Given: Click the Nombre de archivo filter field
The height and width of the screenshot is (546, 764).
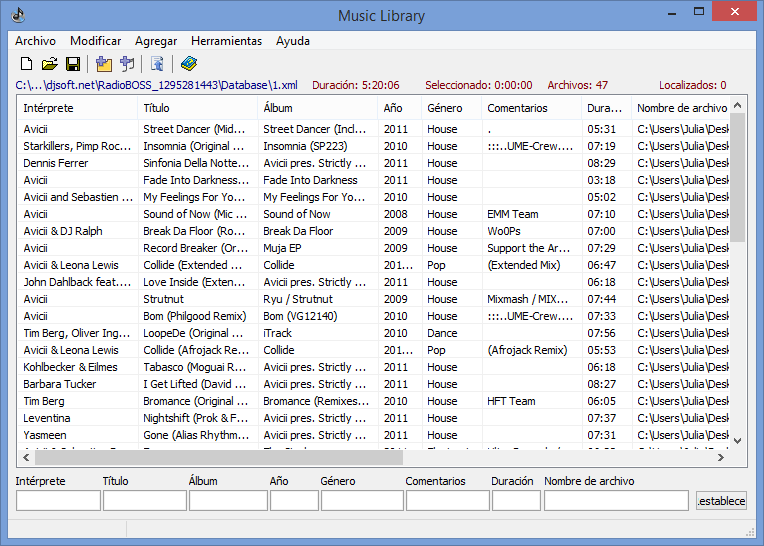Looking at the screenshot, I should tap(616, 500).
